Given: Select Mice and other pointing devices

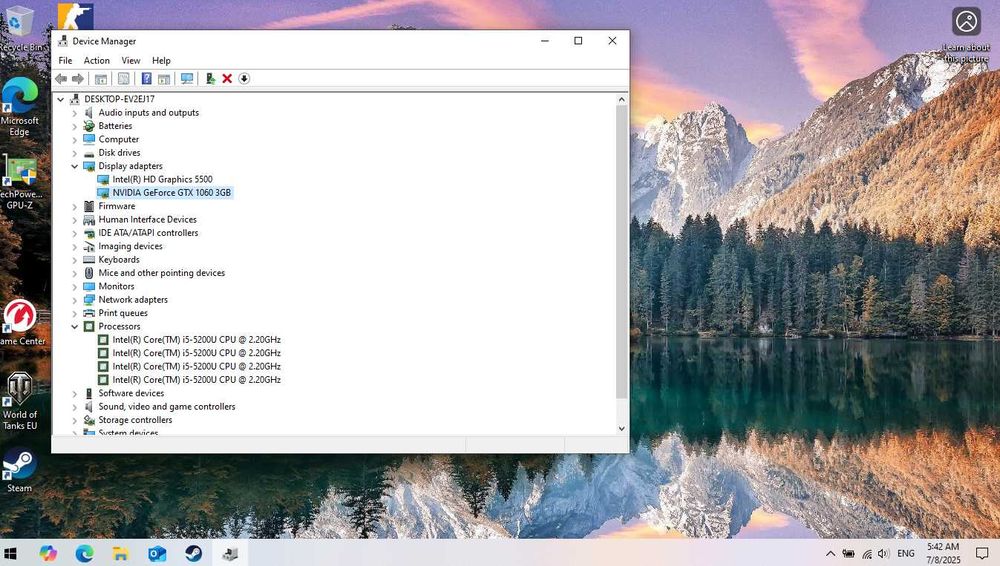Looking at the screenshot, I should pyautogui.click(x=161, y=273).
